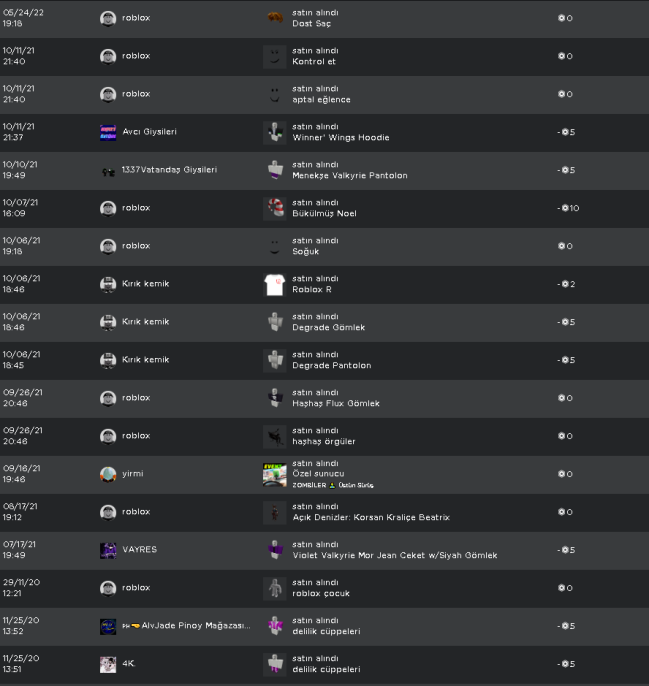Go to the VAYRES seller profile
This screenshot has height=686, width=649.
click(139, 550)
